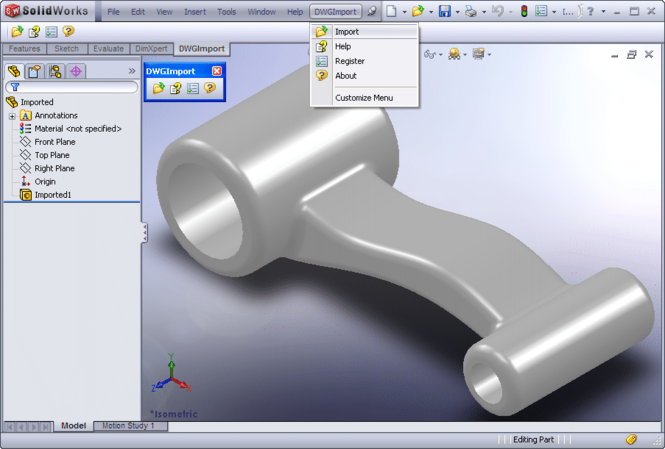The image size is (665, 449).
Task: Click the Rebuild traffic light icon
Action: click(x=524, y=11)
